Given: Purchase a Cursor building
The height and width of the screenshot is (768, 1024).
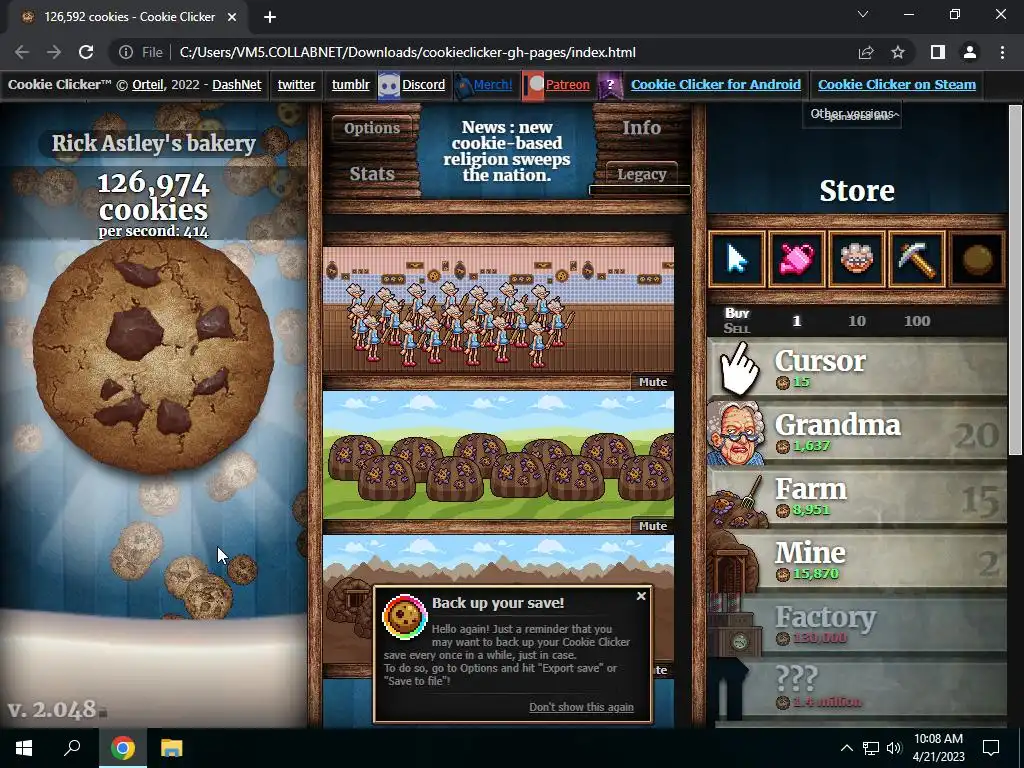Looking at the screenshot, I should (857, 369).
